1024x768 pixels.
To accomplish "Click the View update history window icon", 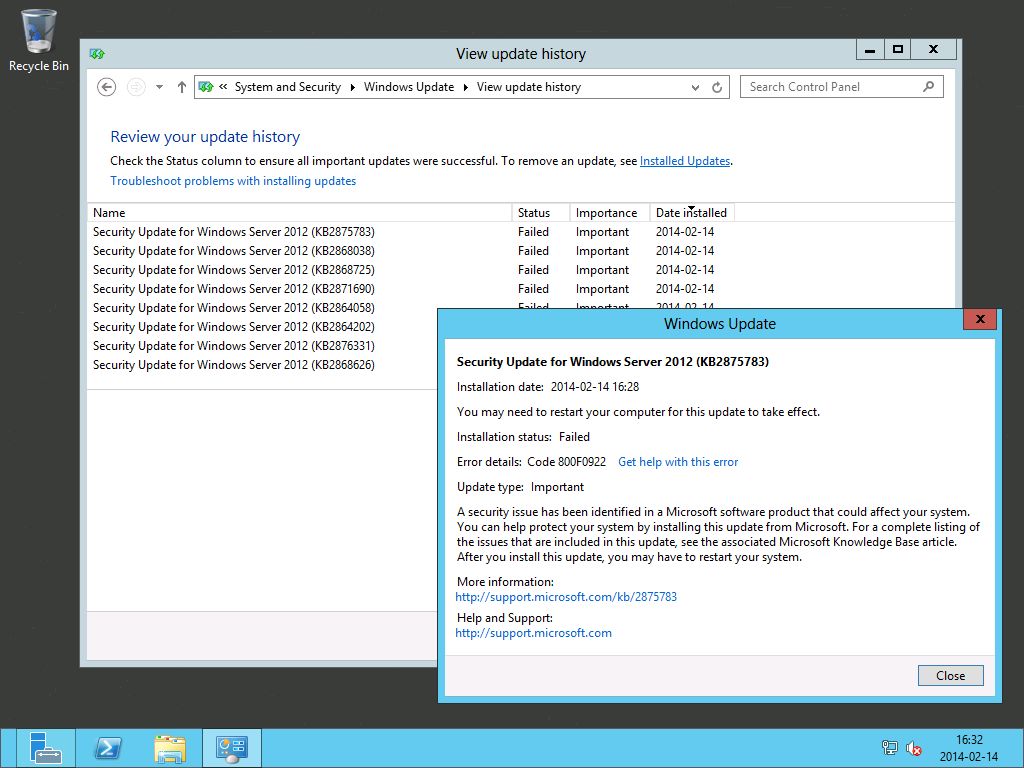I will pos(97,54).
